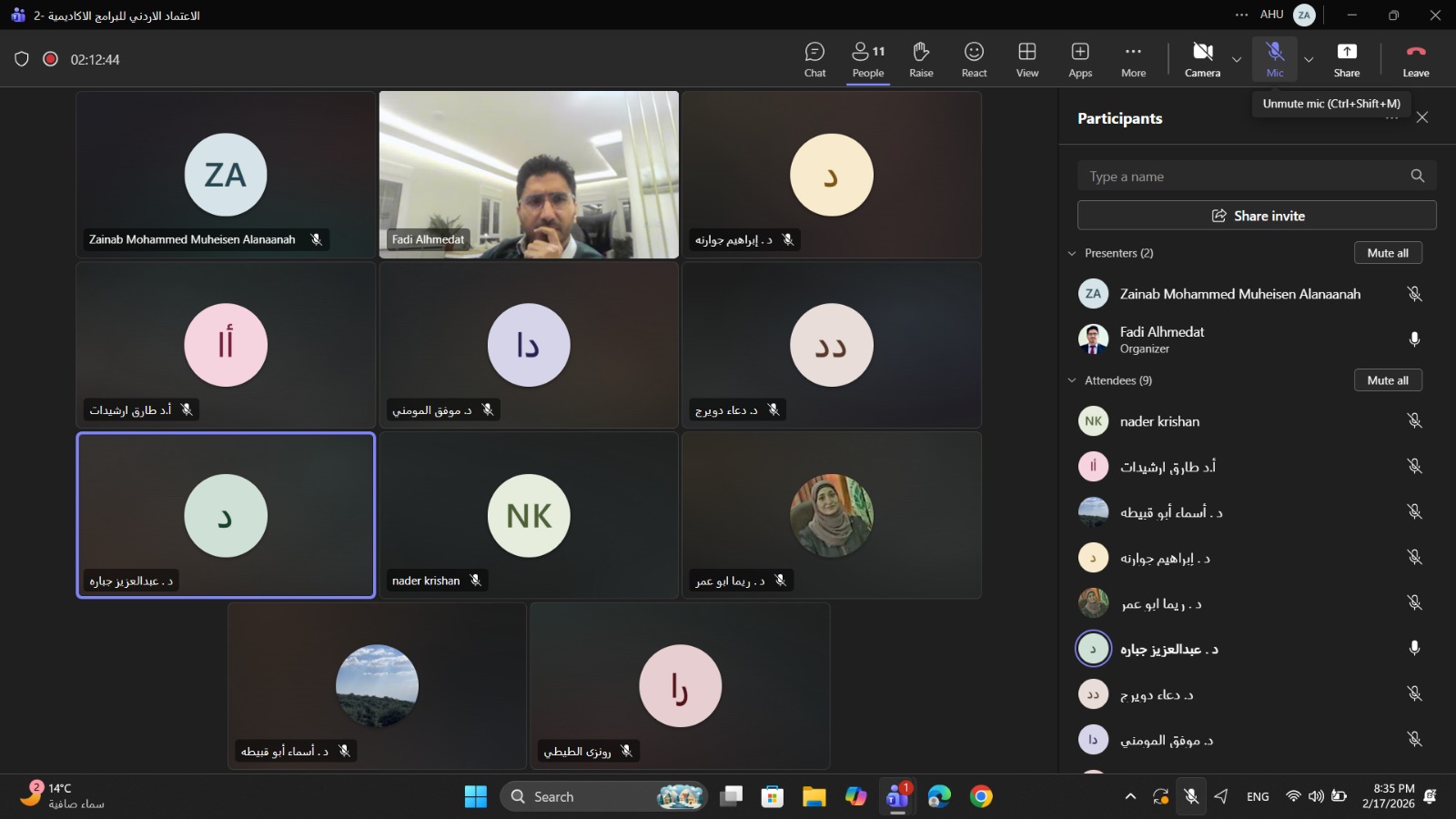Open the React emoji menu
Image resolution: width=1456 pixels, height=819 pixels.
pos(974,59)
